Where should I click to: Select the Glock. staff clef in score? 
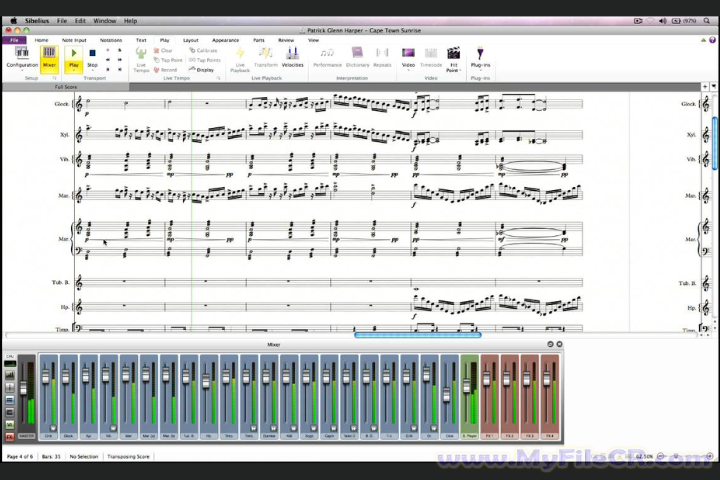point(79,104)
